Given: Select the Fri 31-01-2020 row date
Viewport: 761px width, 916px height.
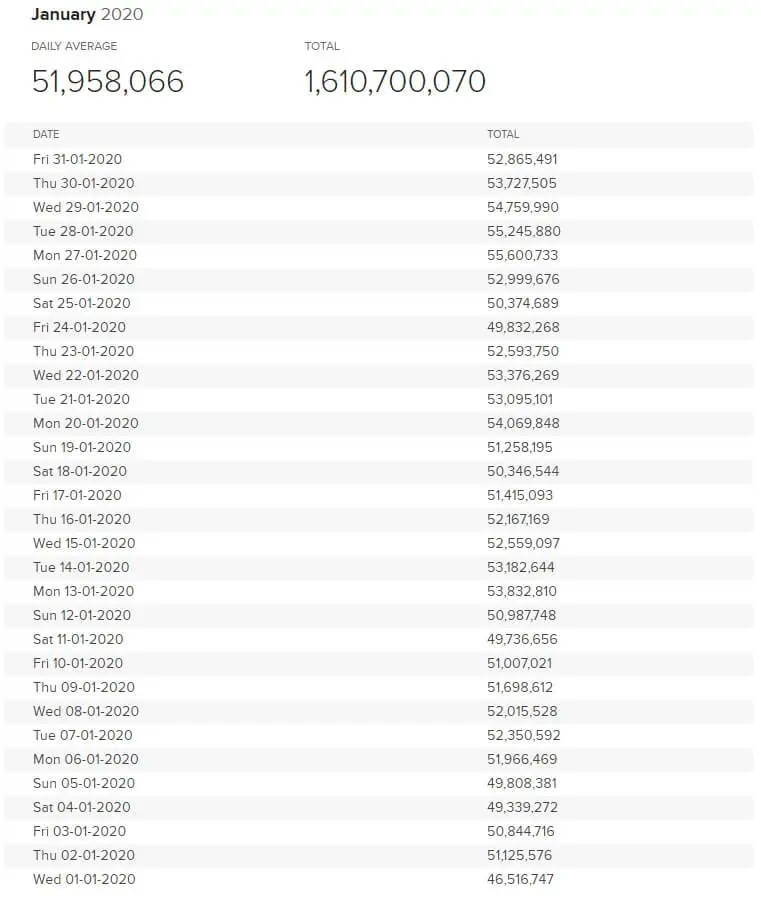Looking at the screenshot, I should pos(77,159).
